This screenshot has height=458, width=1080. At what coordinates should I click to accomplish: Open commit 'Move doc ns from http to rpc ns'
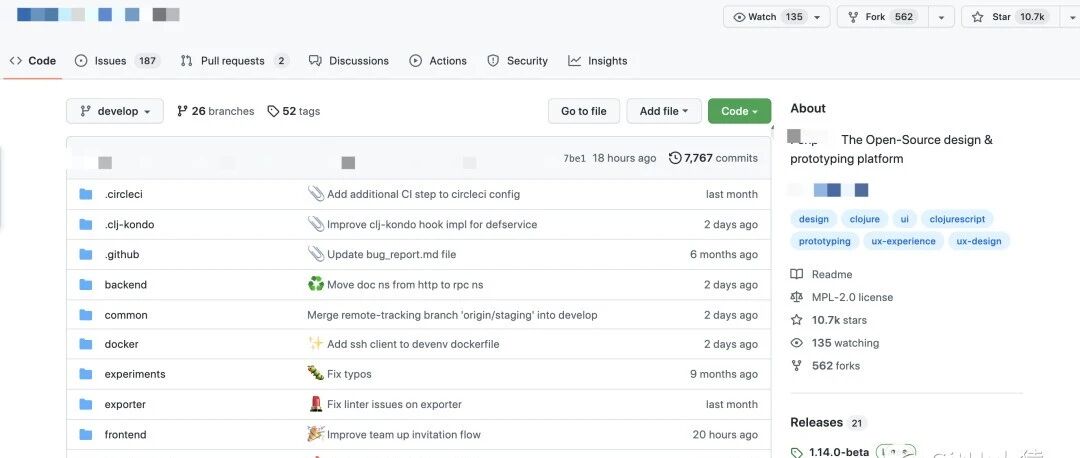pyautogui.click(x=405, y=284)
